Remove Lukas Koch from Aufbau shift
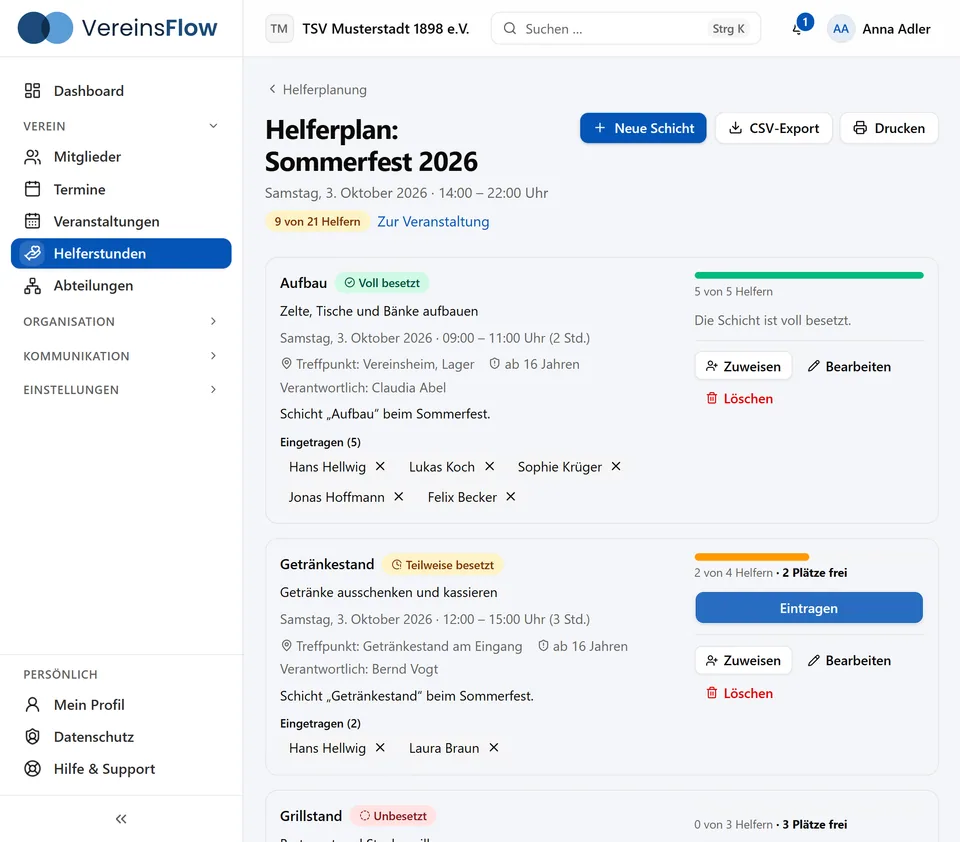Viewport: 960px width, 842px height. pyautogui.click(x=489, y=467)
